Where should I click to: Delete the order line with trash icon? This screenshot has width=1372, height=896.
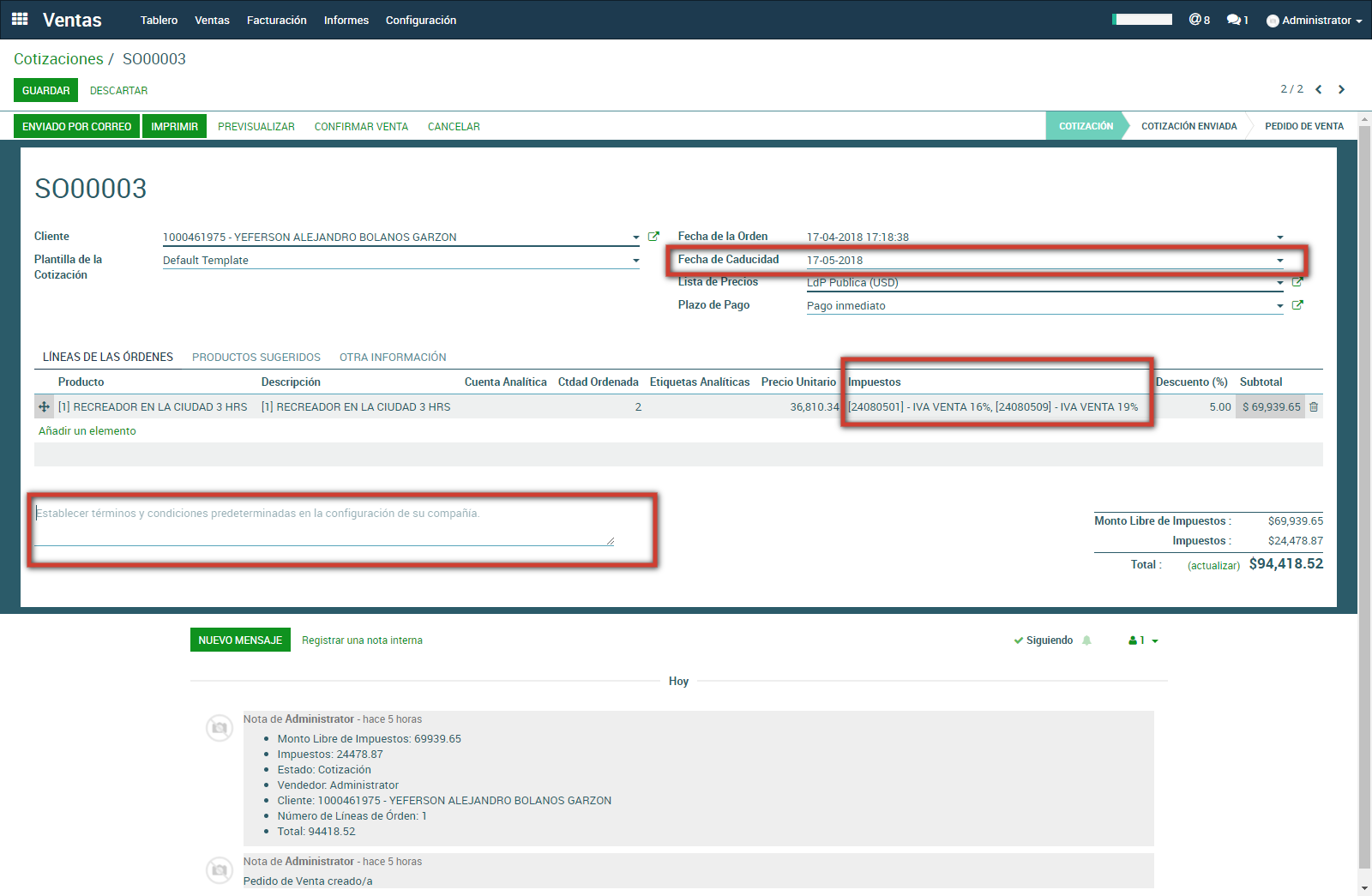(1314, 407)
